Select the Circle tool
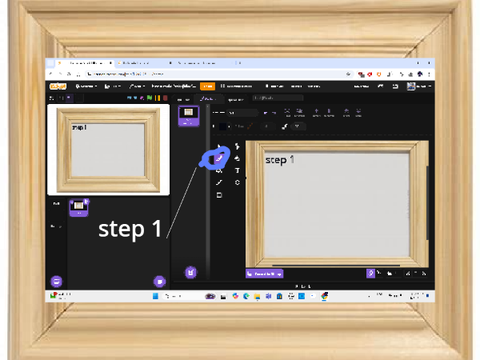Image resolution: width=480 pixels, height=360 pixels. (237, 183)
